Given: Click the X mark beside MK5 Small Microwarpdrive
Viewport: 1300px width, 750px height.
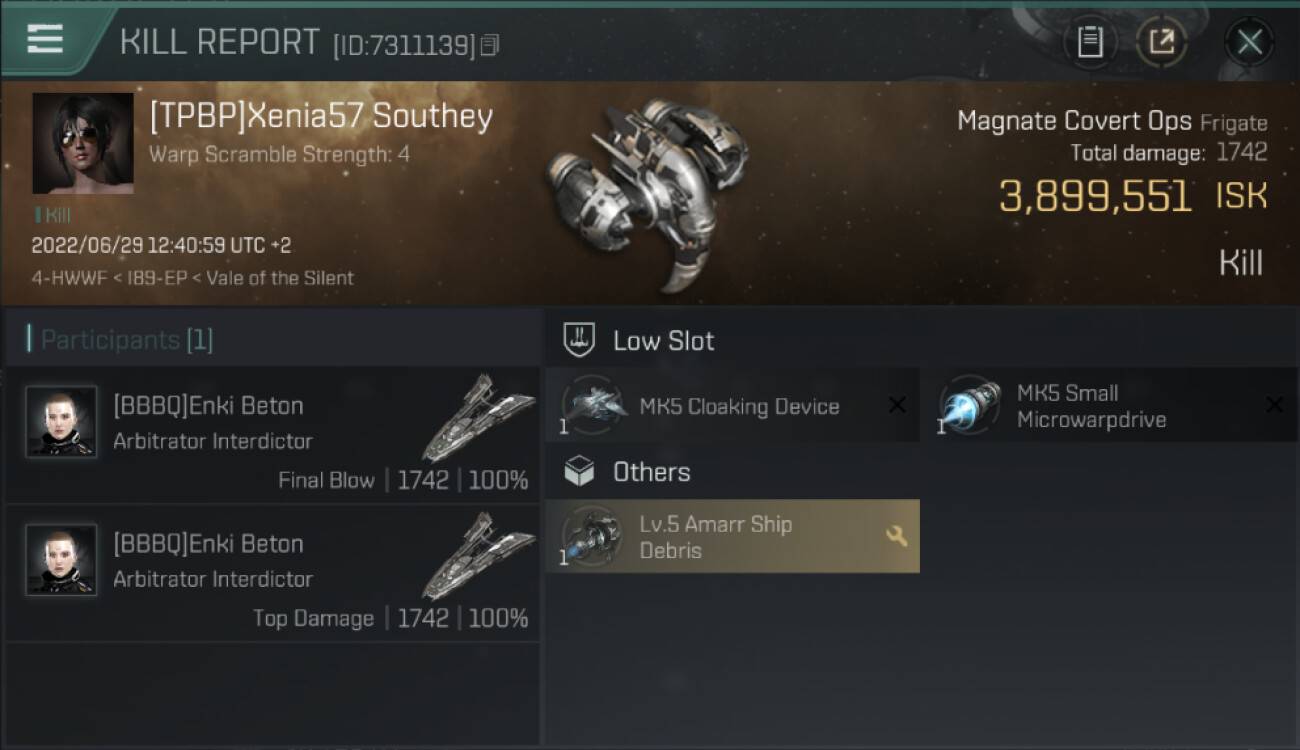Looking at the screenshot, I should coord(1274,405).
